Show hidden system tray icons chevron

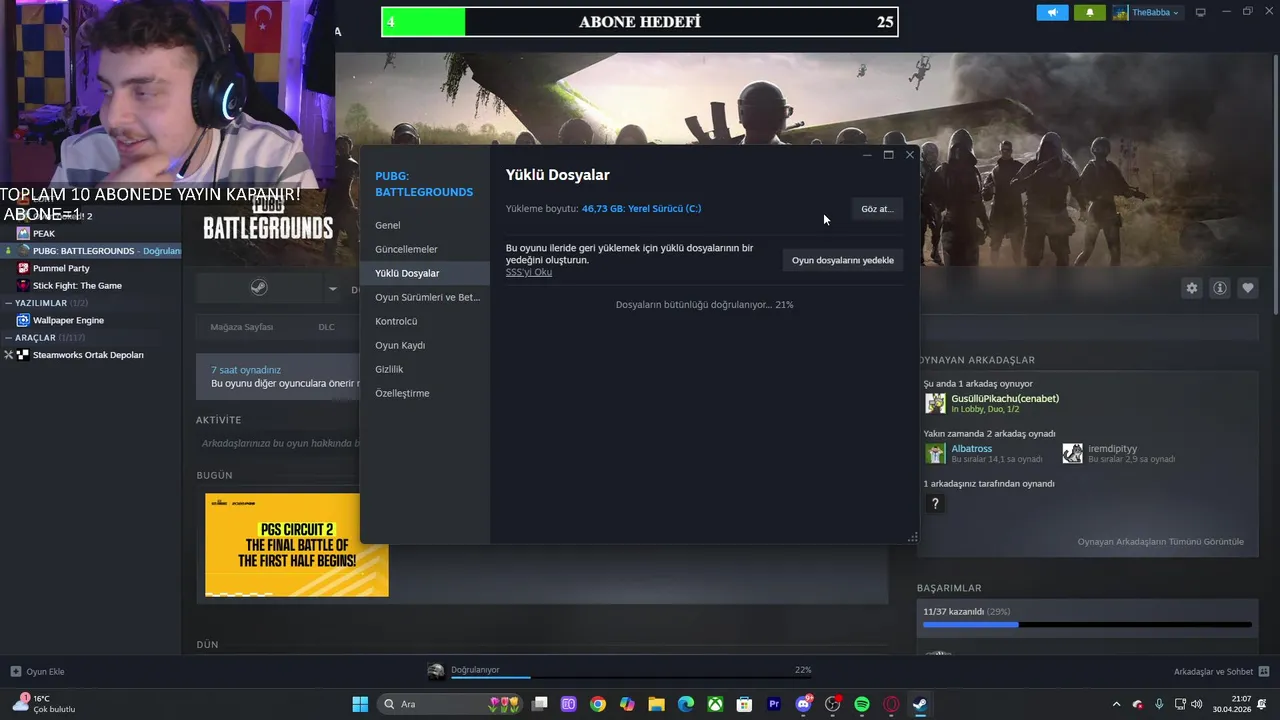coord(1116,704)
